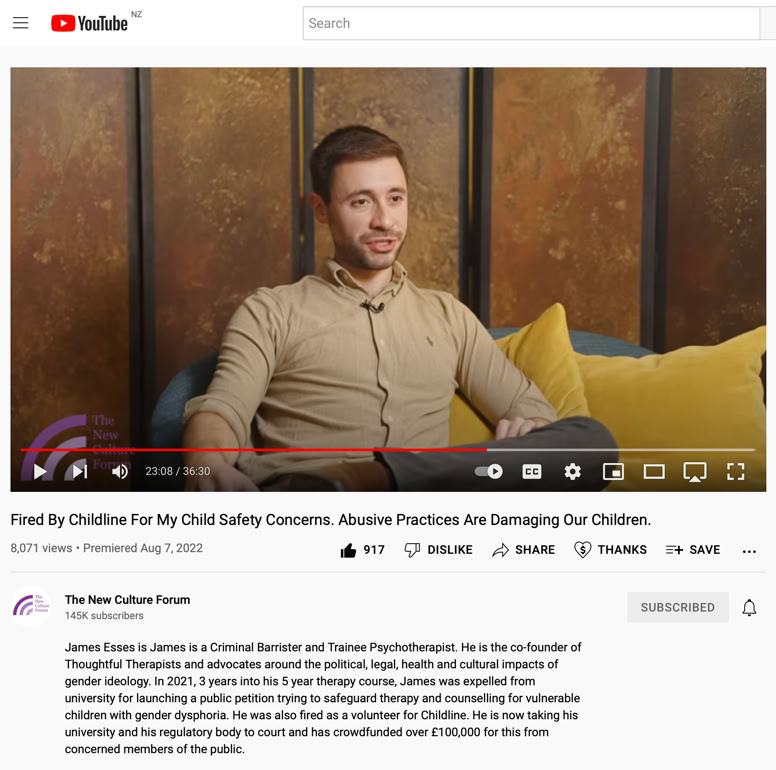Save the video to a playlist

coord(693,550)
